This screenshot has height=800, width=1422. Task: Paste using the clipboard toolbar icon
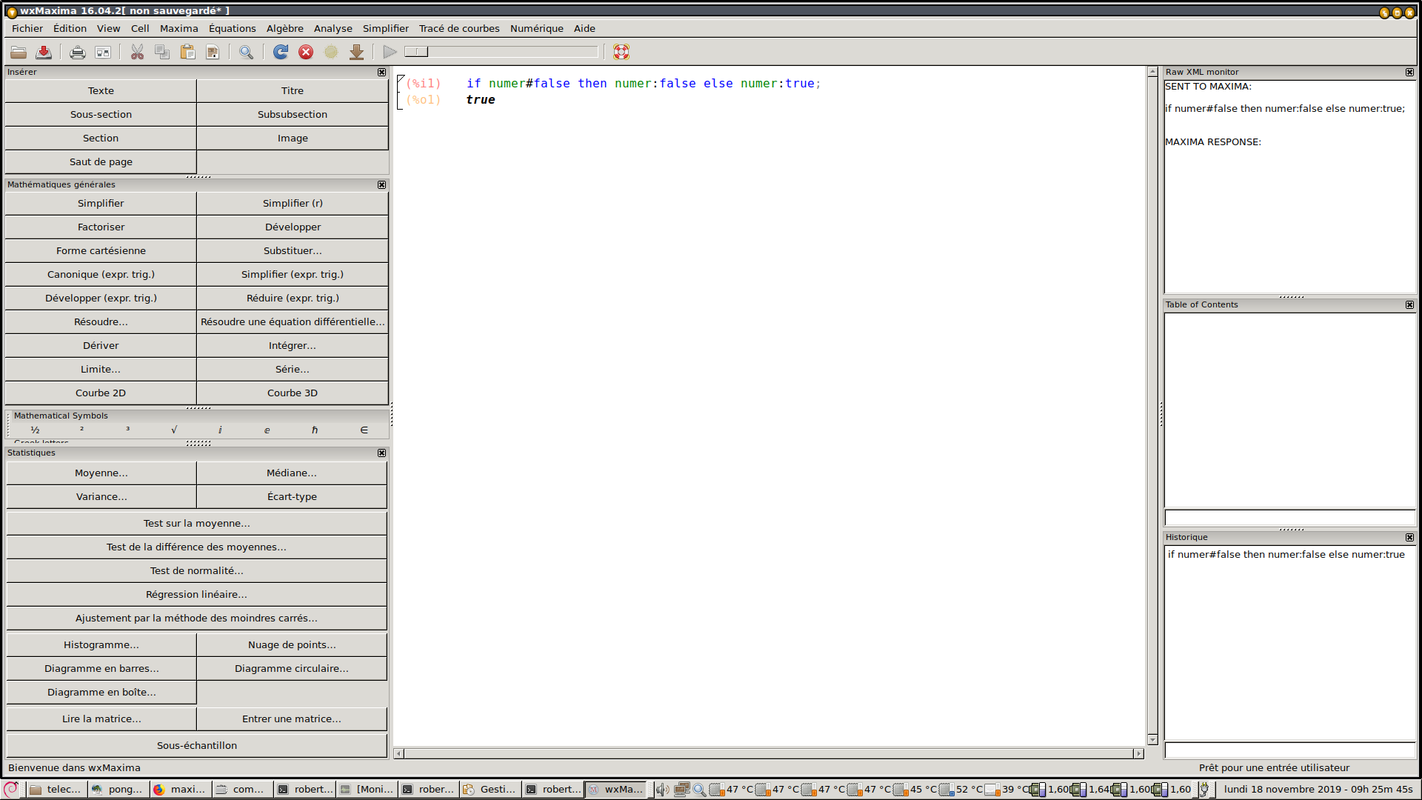pos(187,52)
